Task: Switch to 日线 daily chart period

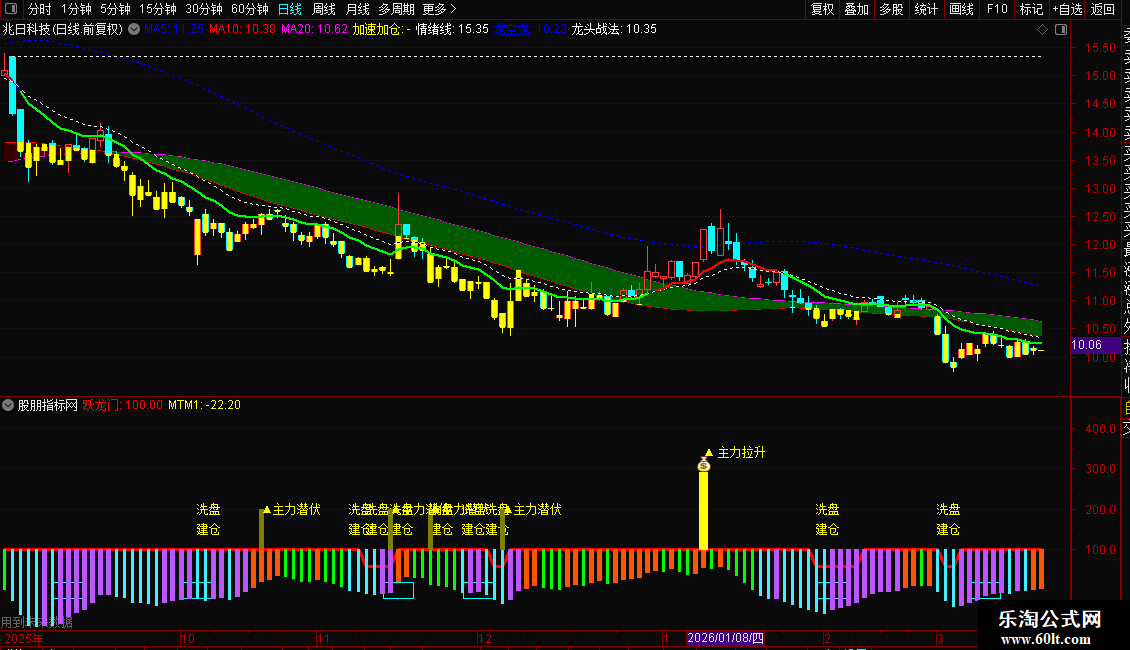Action: coord(290,9)
